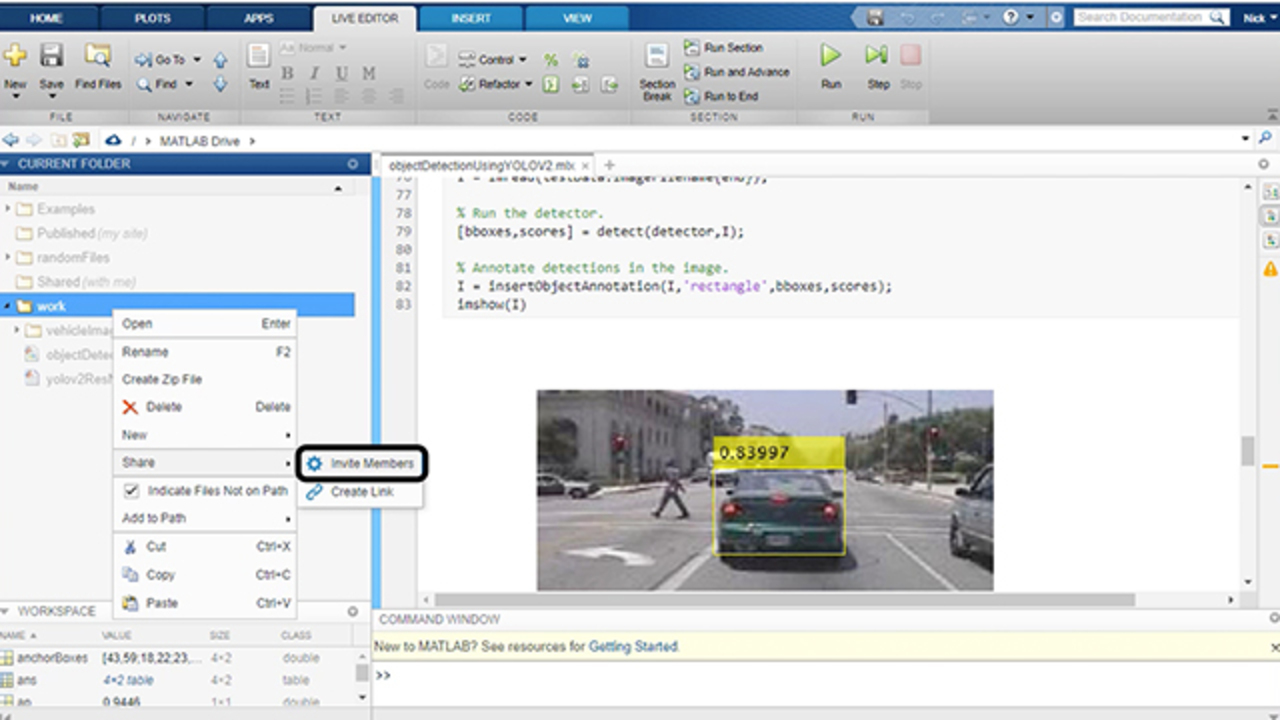Select Create Zip File from context menu
Image resolution: width=1280 pixels, height=720 pixels.
[x=162, y=379]
